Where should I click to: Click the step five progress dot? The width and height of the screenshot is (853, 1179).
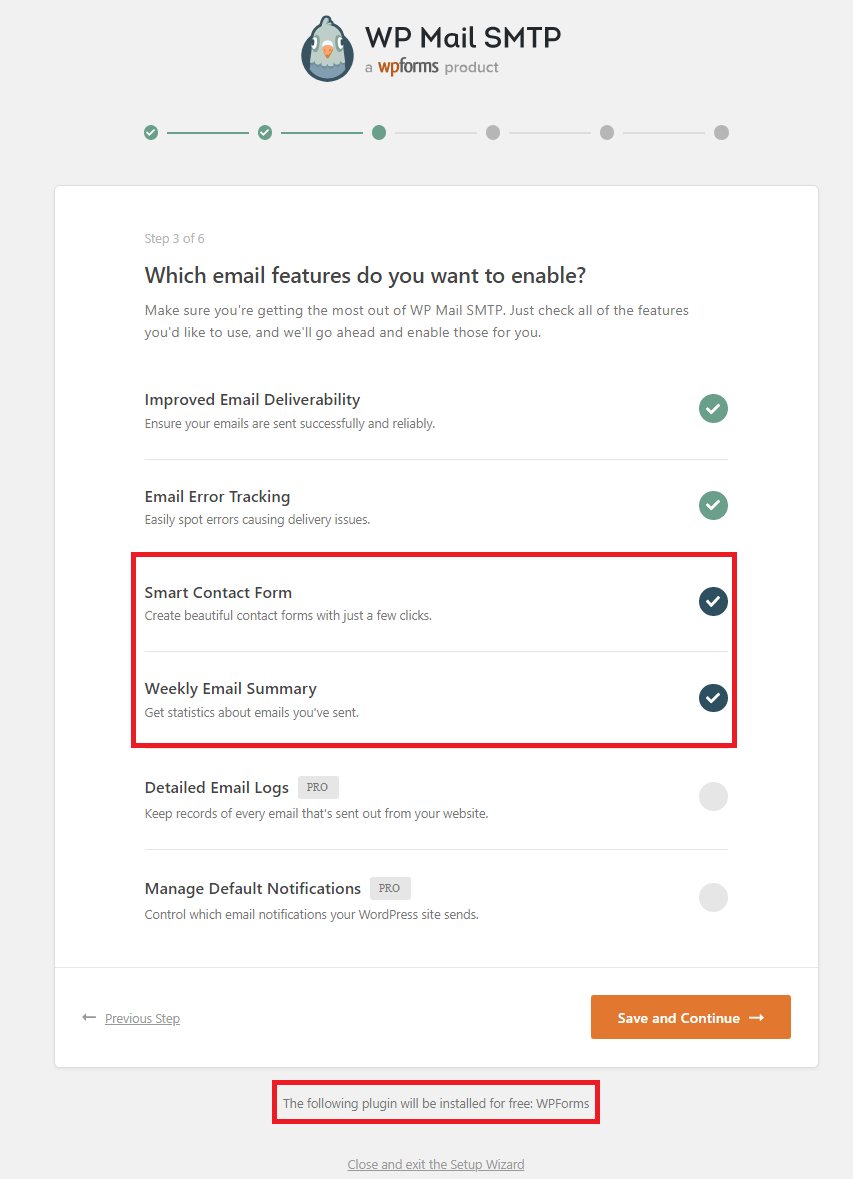point(607,132)
